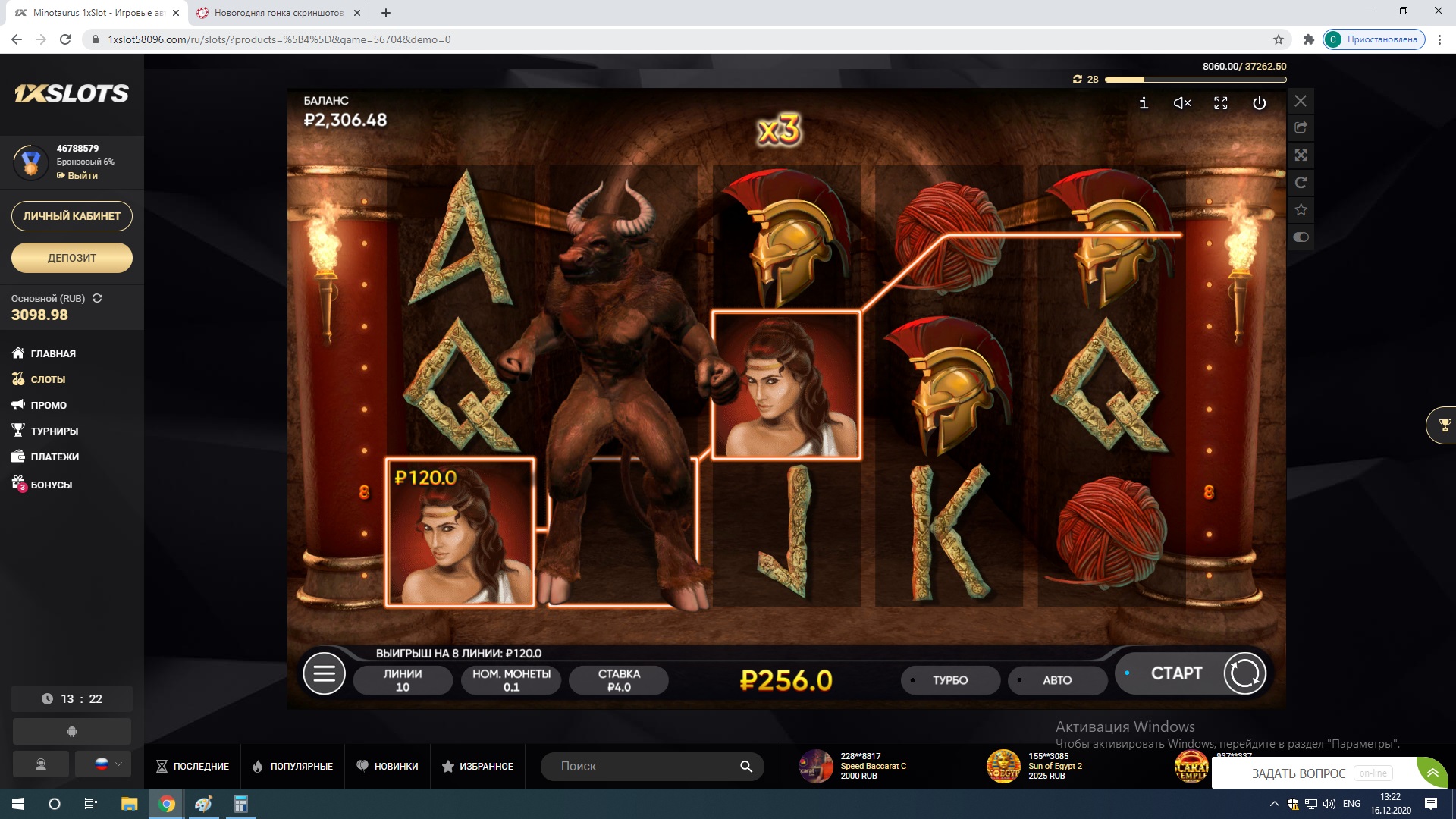The width and height of the screenshot is (1456, 819).
Task: Unmute the game sound speaker icon
Action: pyautogui.click(x=1181, y=103)
